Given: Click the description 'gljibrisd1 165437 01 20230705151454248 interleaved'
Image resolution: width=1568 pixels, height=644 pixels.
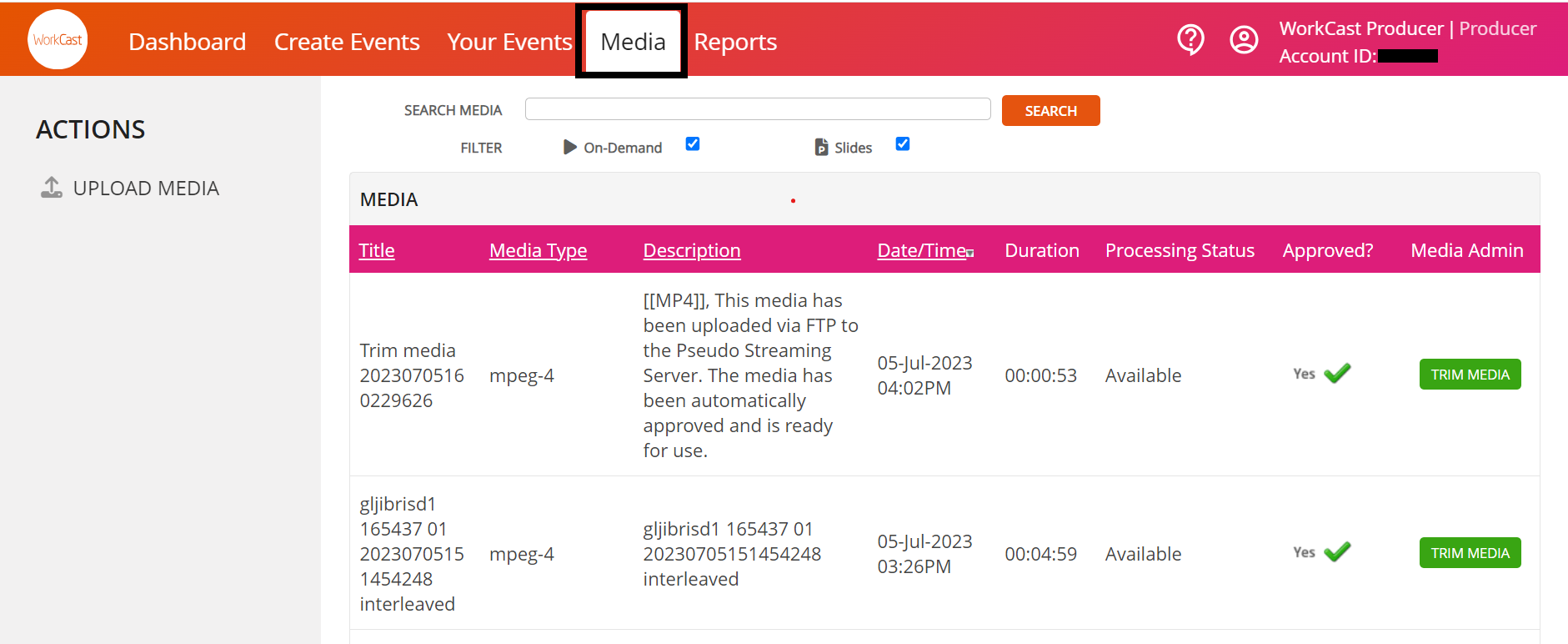Looking at the screenshot, I should pyautogui.click(x=732, y=554).
